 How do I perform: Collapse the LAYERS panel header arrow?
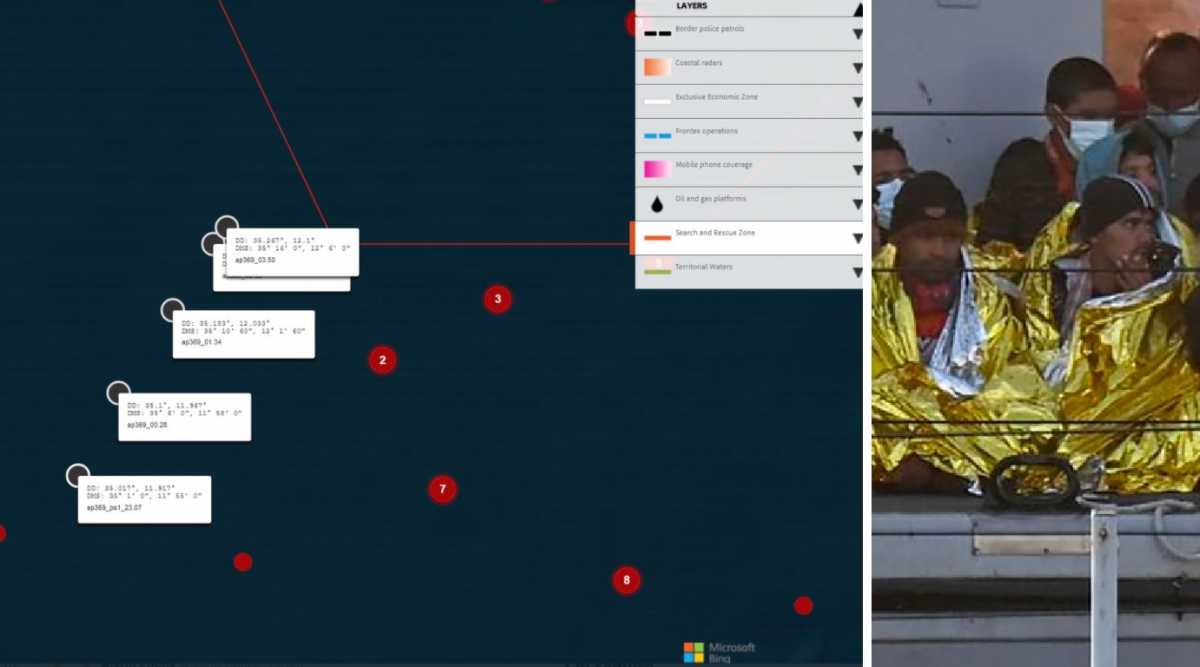[x=857, y=9]
